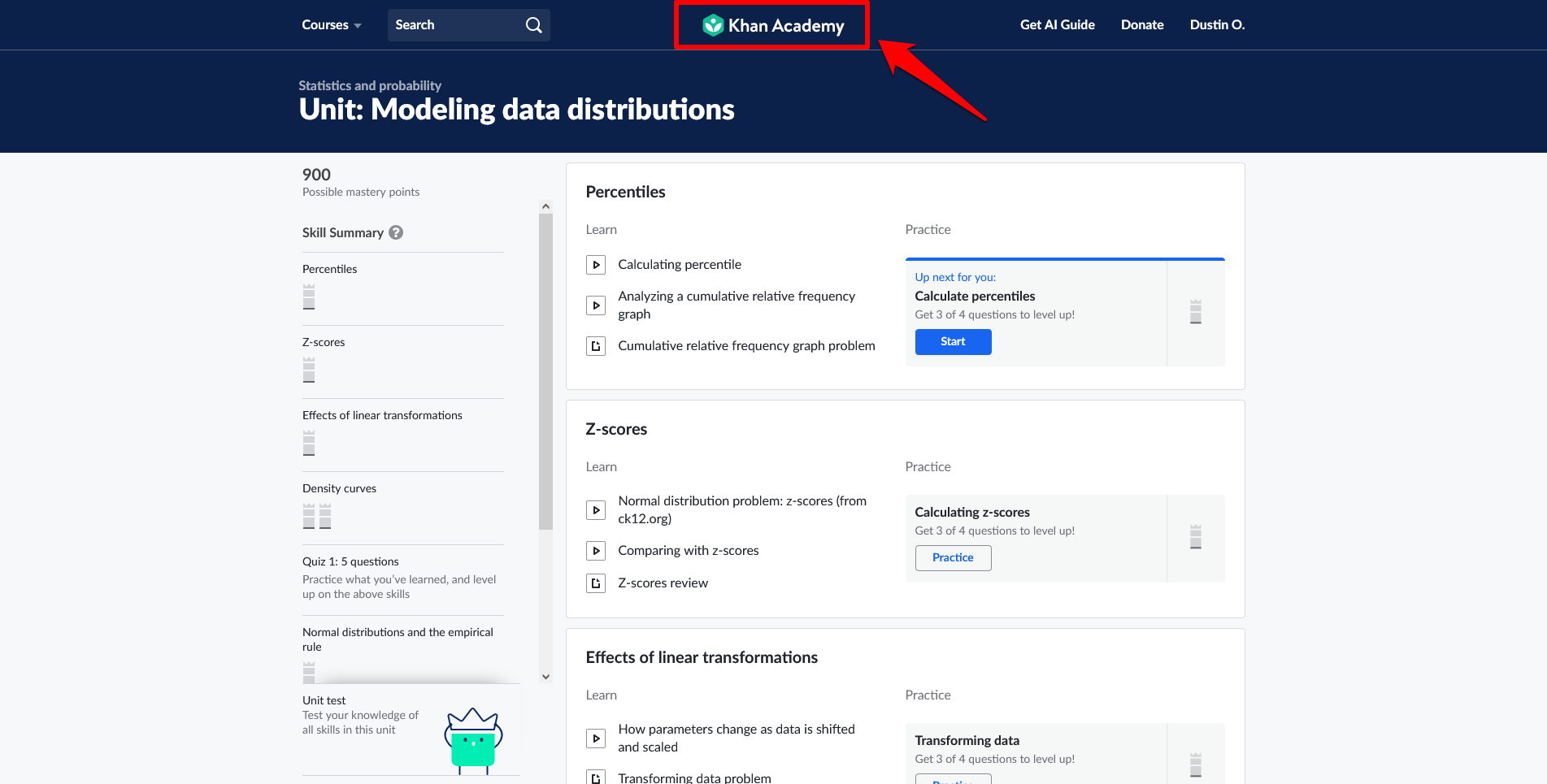Open the Z-scores review article icon

(596, 583)
